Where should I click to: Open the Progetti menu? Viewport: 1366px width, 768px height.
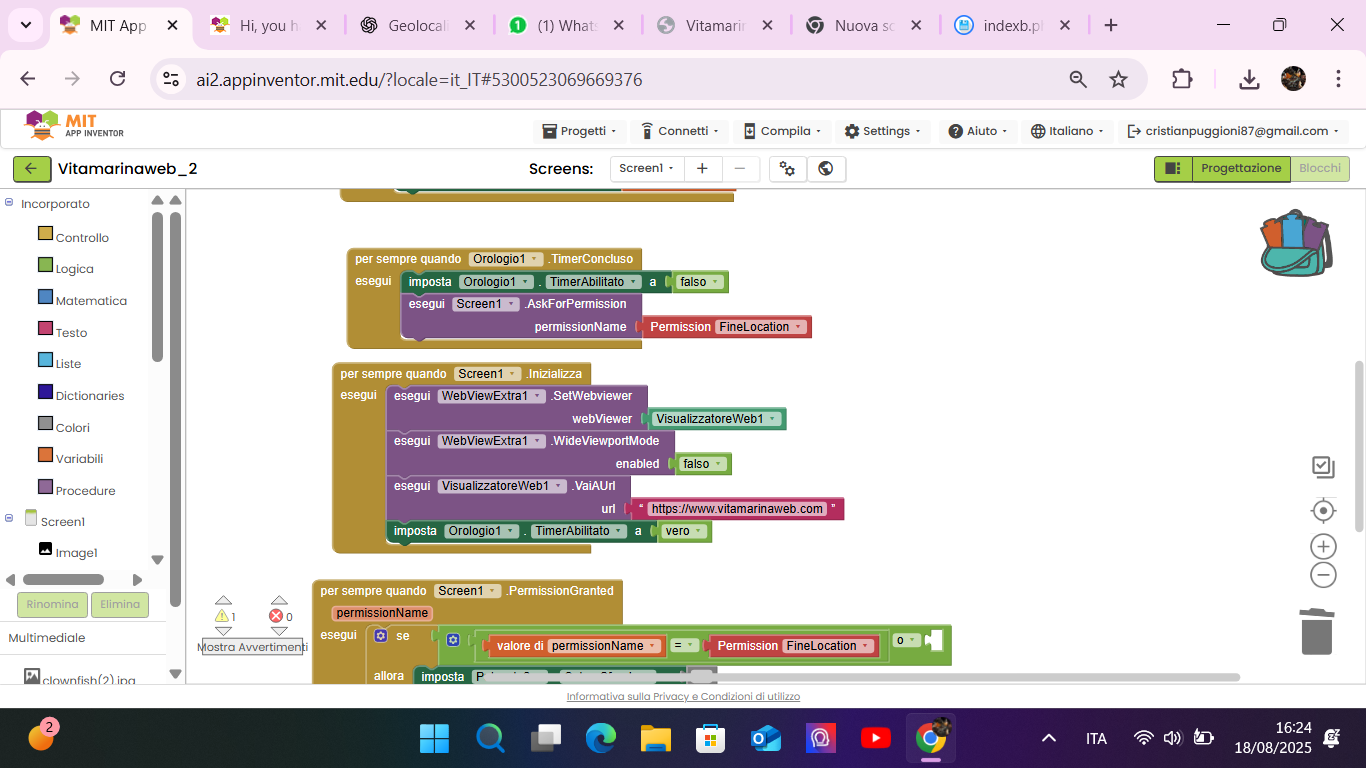(584, 131)
